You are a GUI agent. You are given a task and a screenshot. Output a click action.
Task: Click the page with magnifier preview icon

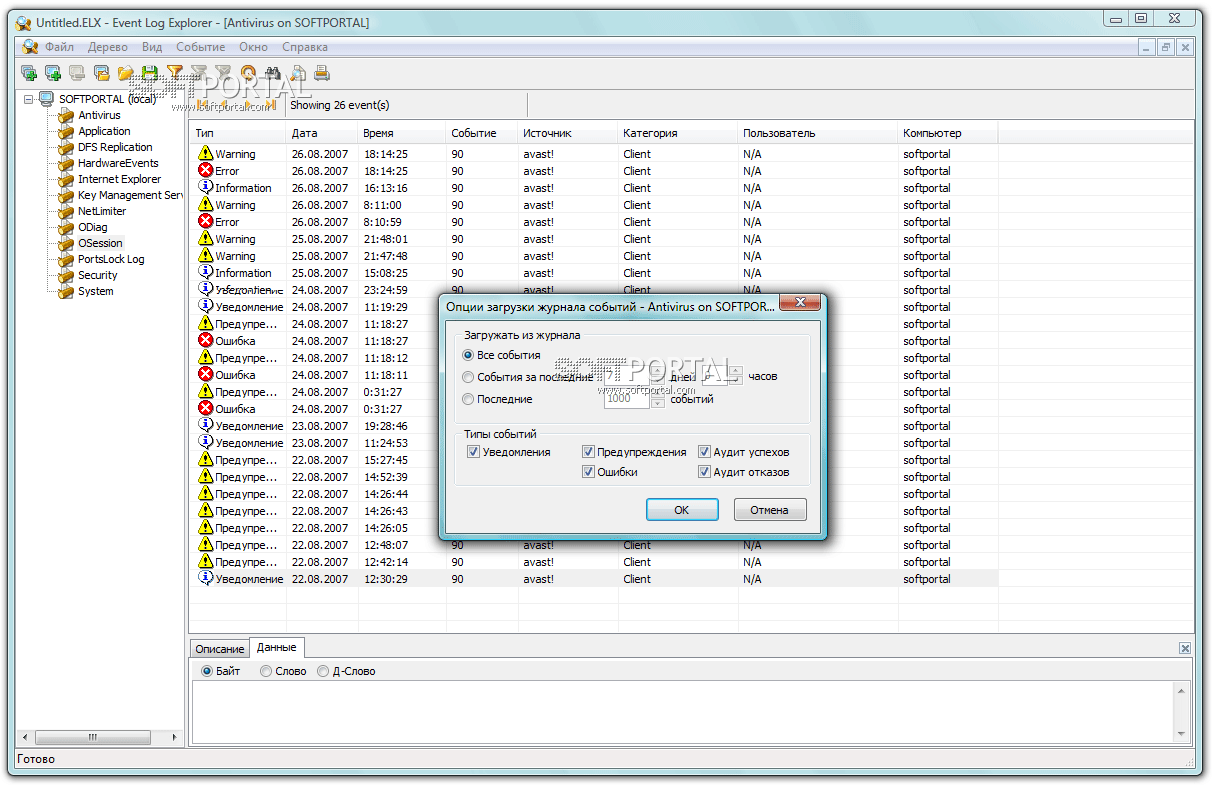click(297, 73)
